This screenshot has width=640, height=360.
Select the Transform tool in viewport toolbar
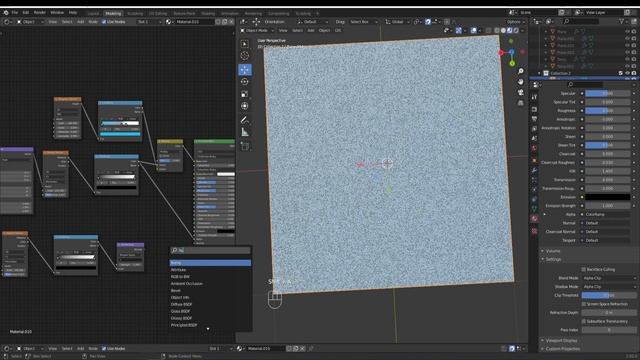(244, 106)
